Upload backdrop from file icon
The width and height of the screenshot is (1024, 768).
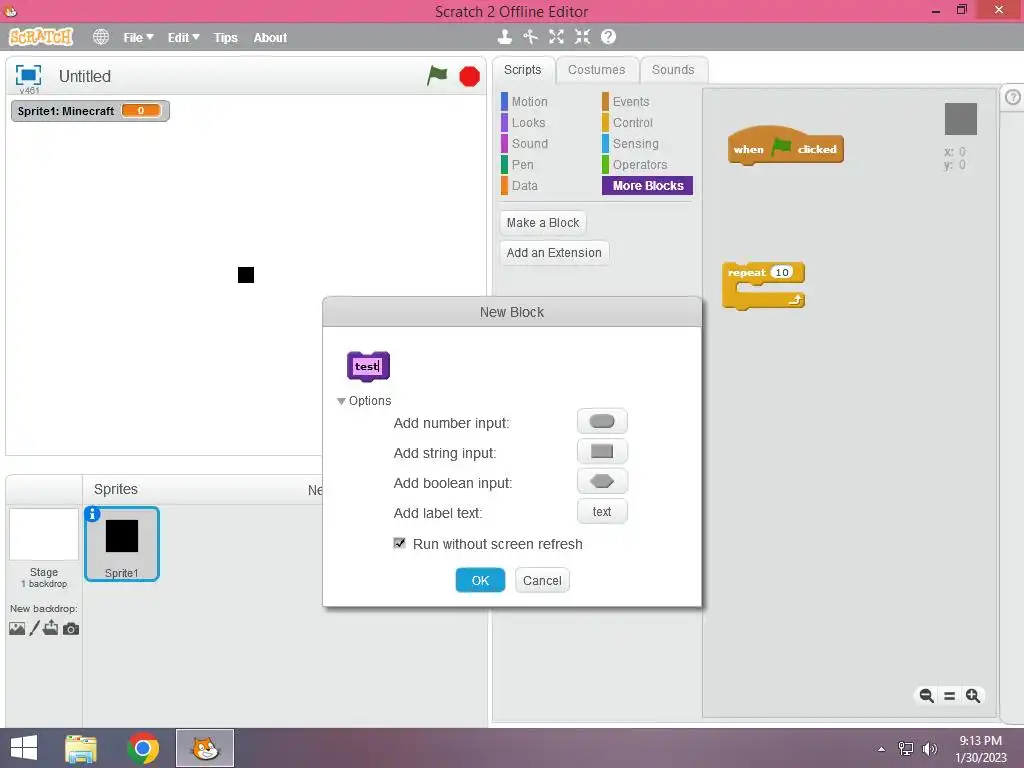coord(51,629)
